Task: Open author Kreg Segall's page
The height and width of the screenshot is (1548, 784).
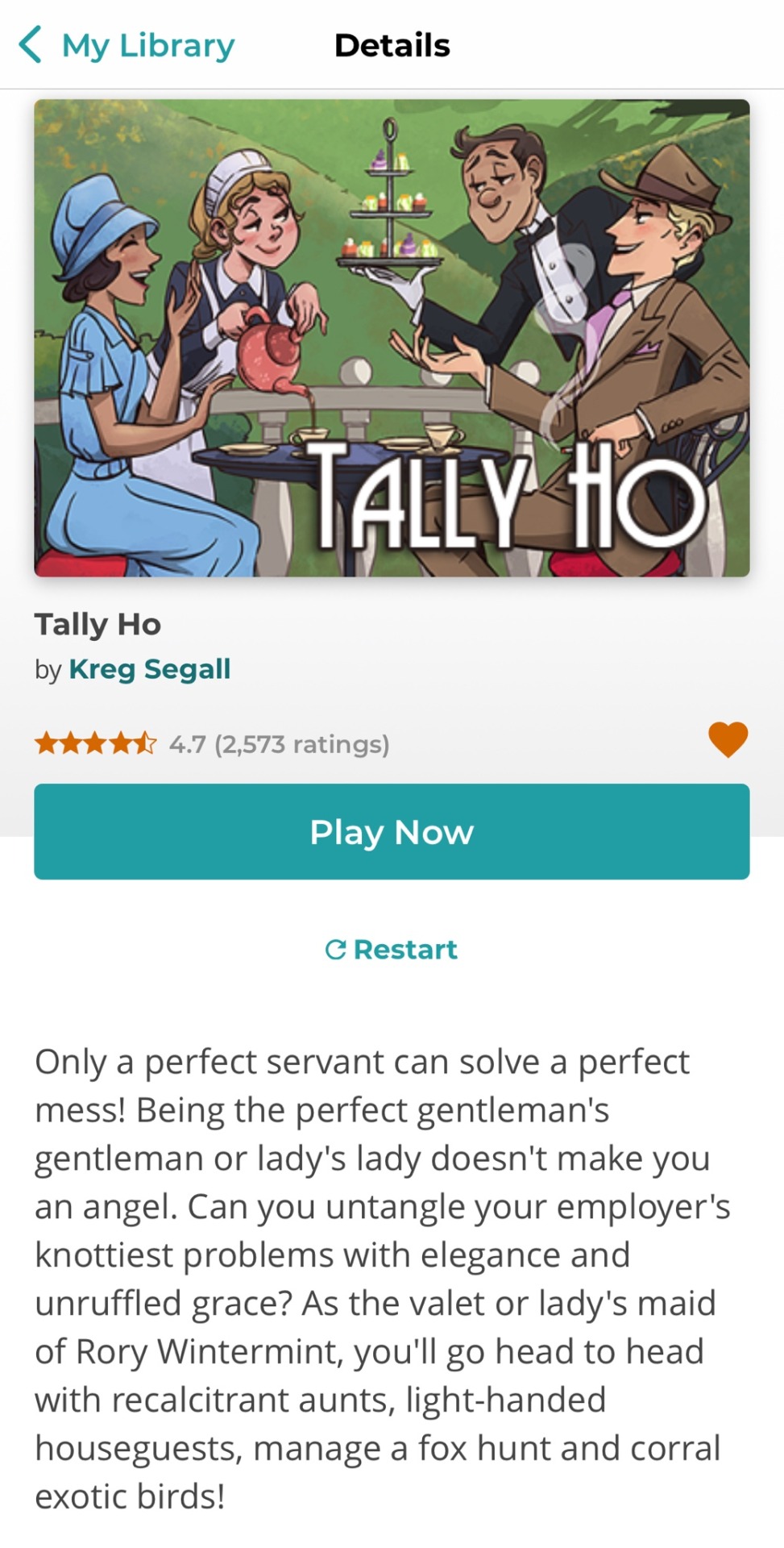Action: pyautogui.click(x=150, y=669)
